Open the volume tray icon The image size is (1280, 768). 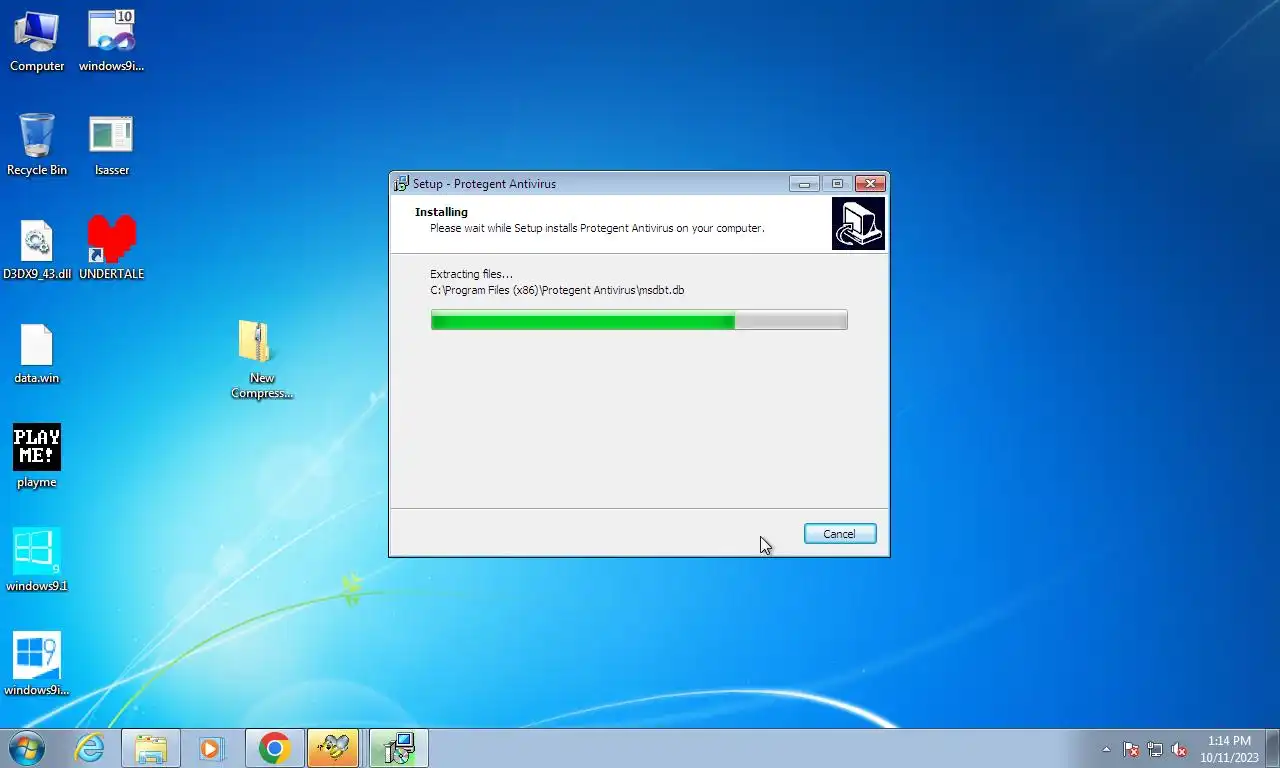click(x=1179, y=749)
